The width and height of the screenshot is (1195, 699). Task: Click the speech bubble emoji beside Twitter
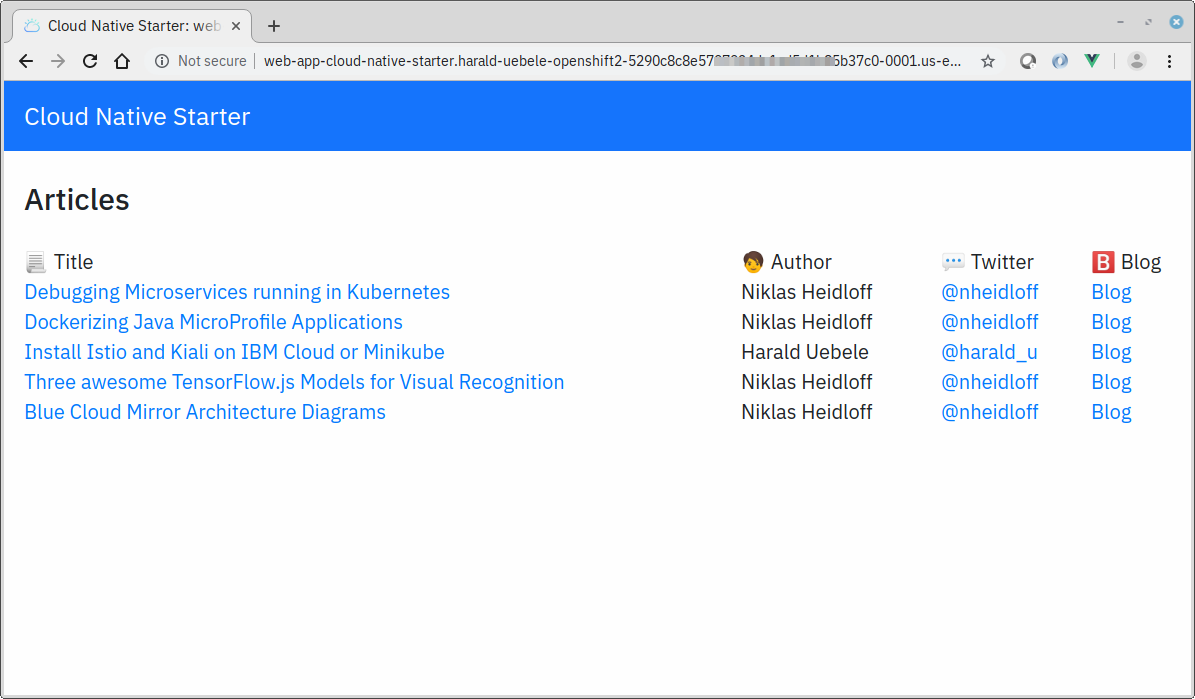(953, 262)
